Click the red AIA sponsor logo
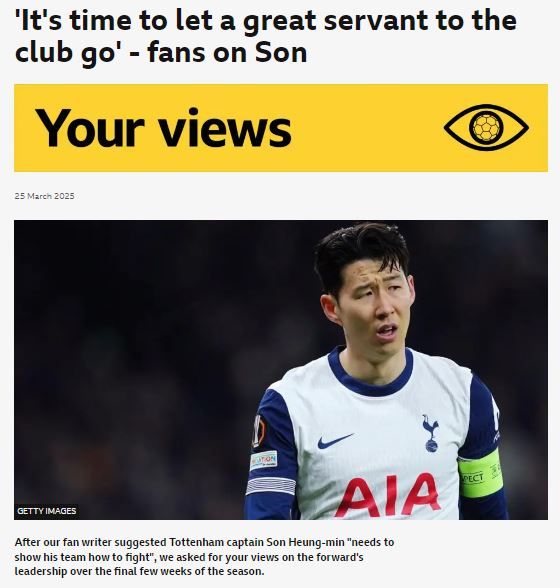 [388, 495]
